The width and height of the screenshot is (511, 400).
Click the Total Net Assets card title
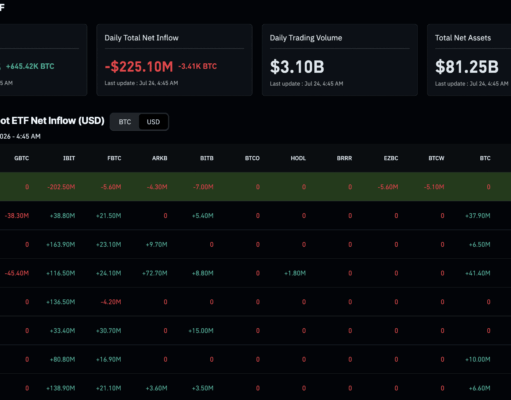coord(463,38)
